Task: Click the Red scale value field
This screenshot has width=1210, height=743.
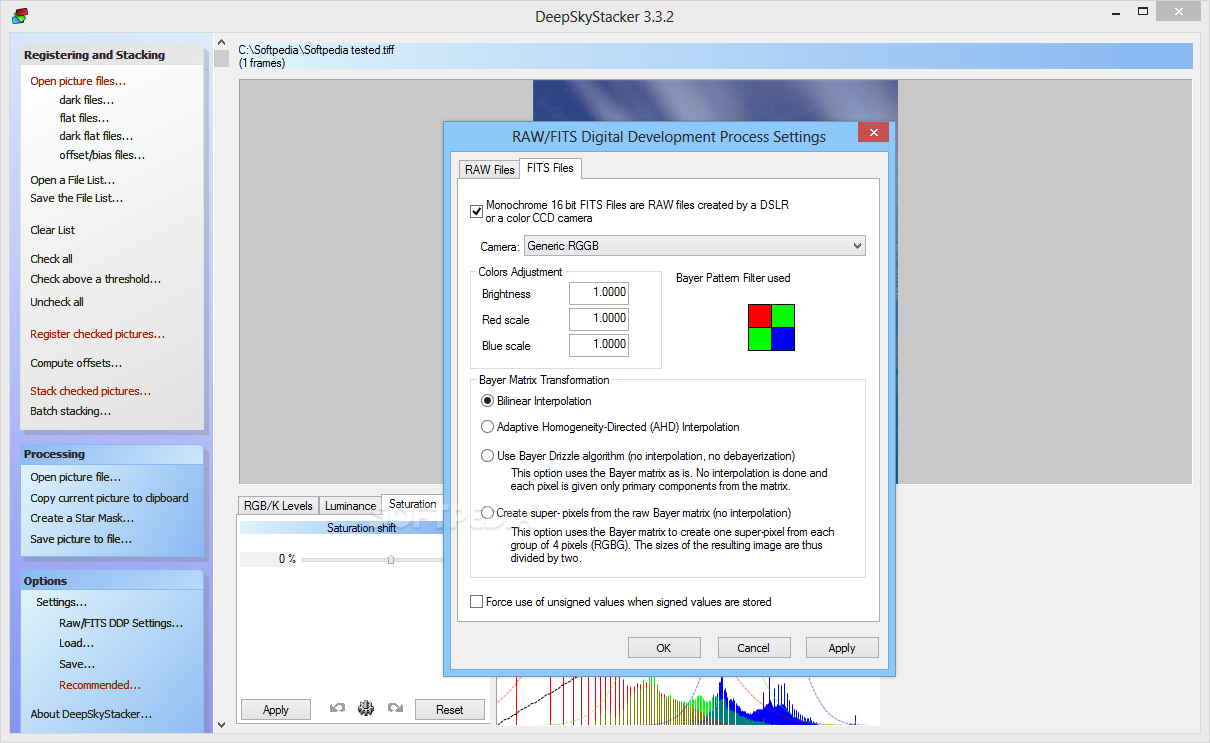Action: (x=599, y=319)
